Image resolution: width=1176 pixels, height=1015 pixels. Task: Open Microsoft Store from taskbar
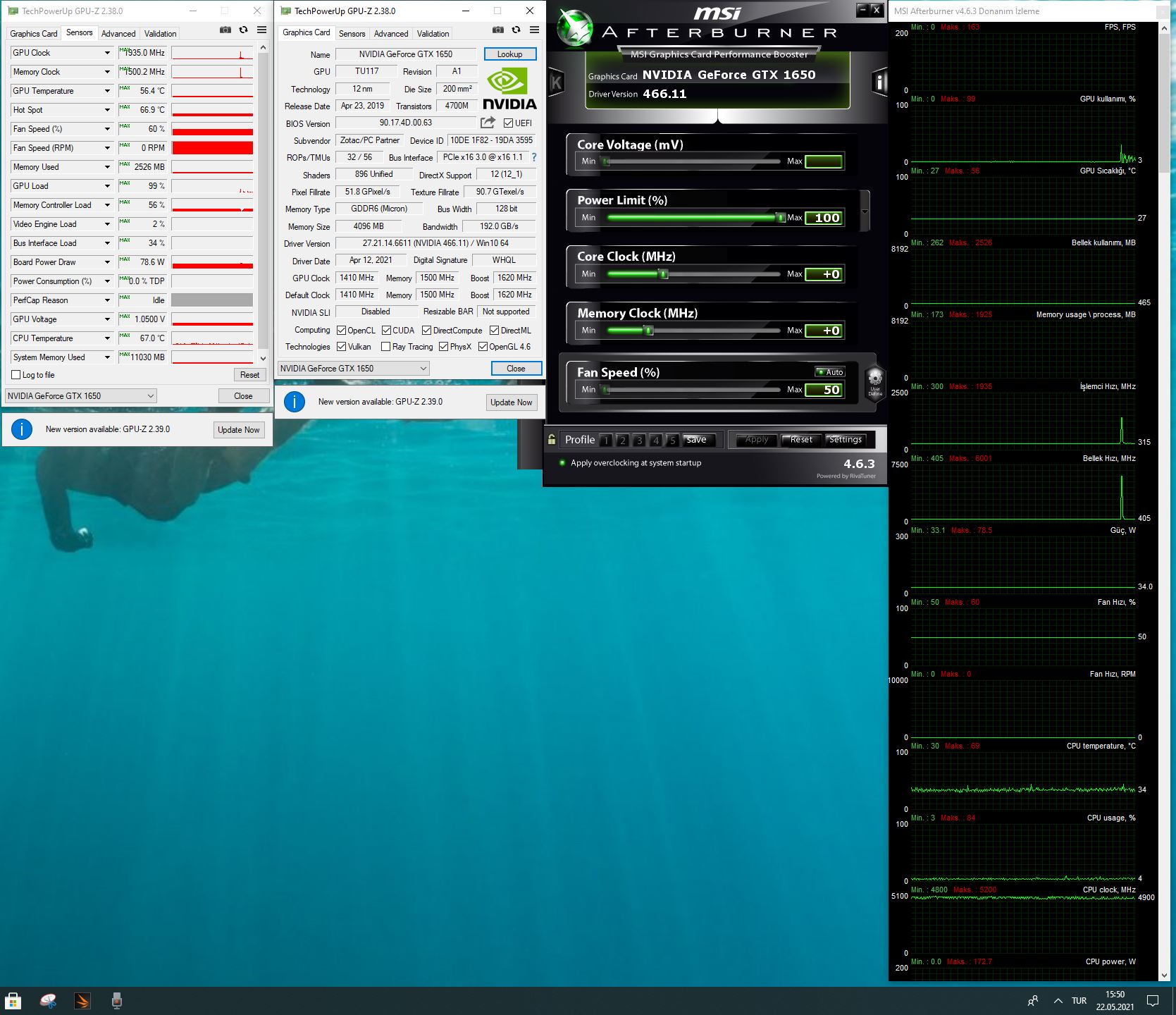pos(13,1000)
